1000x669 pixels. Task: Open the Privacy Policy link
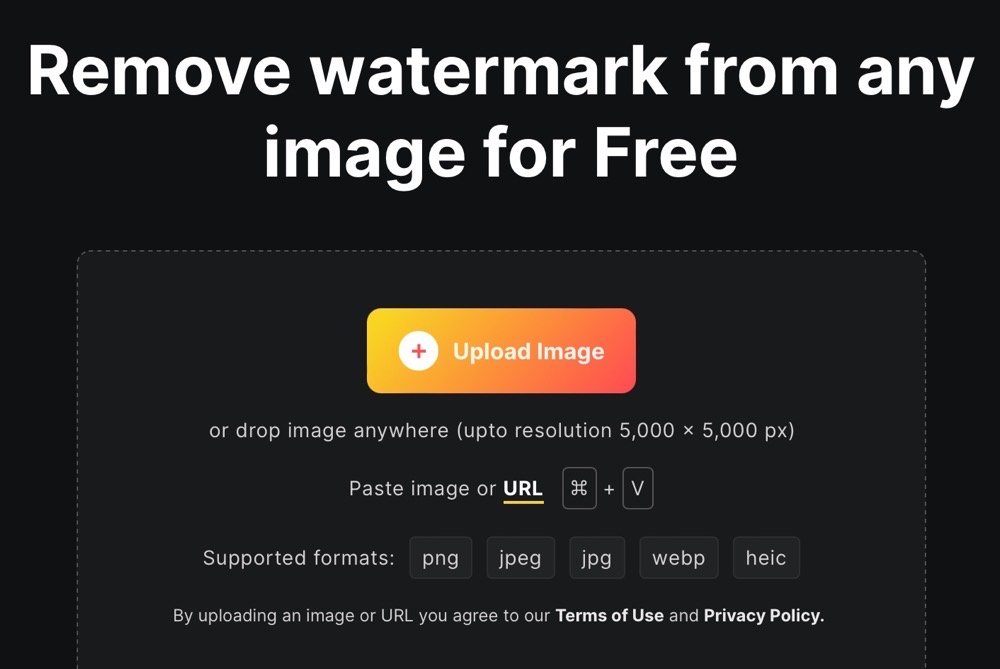[x=764, y=615]
